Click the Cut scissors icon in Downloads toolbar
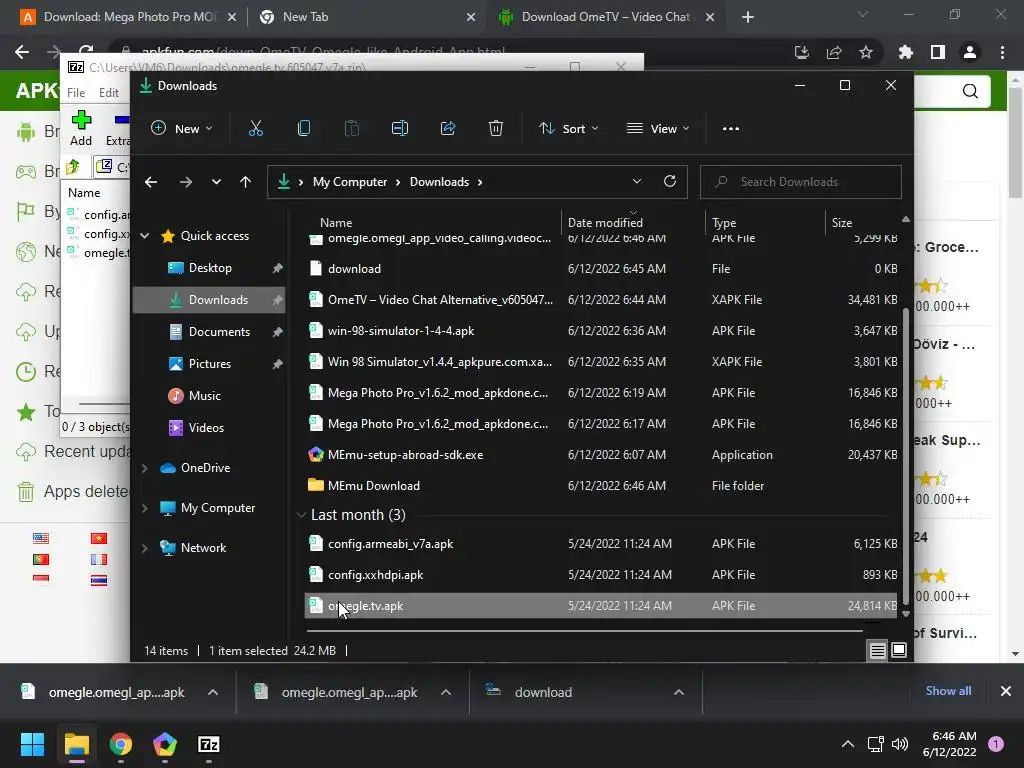Screen dimensions: 1024x768 click(255, 129)
